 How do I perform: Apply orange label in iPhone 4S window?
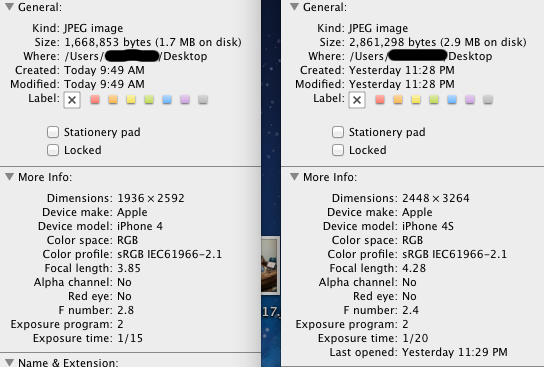click(x=398, y=100)
